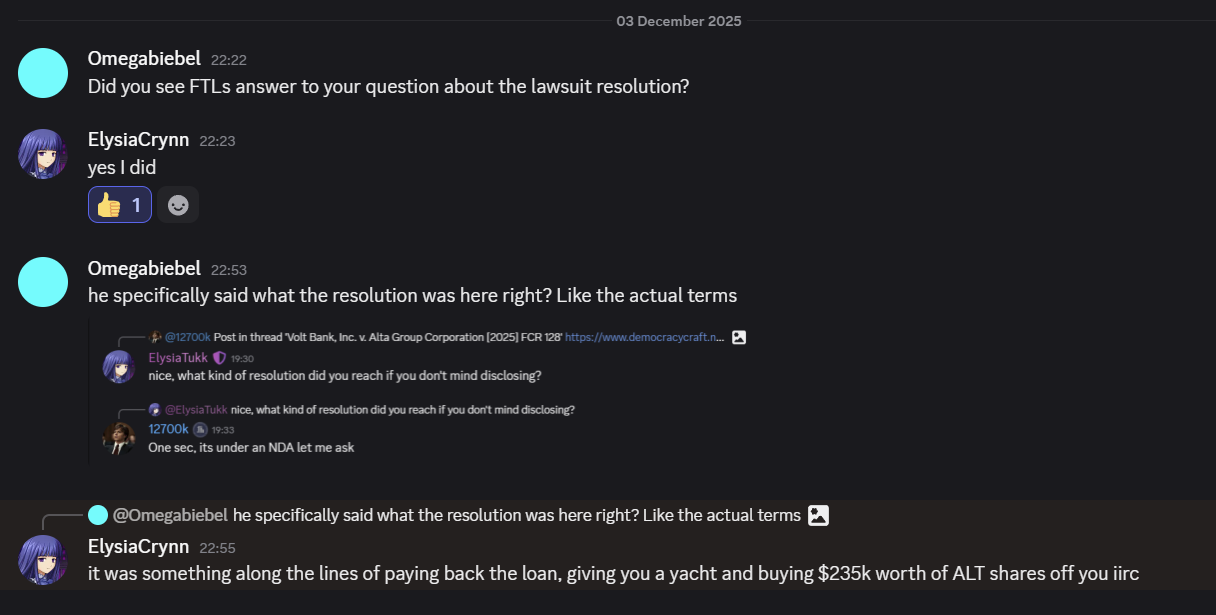Open Omegabiebel's profile from the 22:22 username
The height and width of the screenshot is (615, 1216).
tap(144, 59)
